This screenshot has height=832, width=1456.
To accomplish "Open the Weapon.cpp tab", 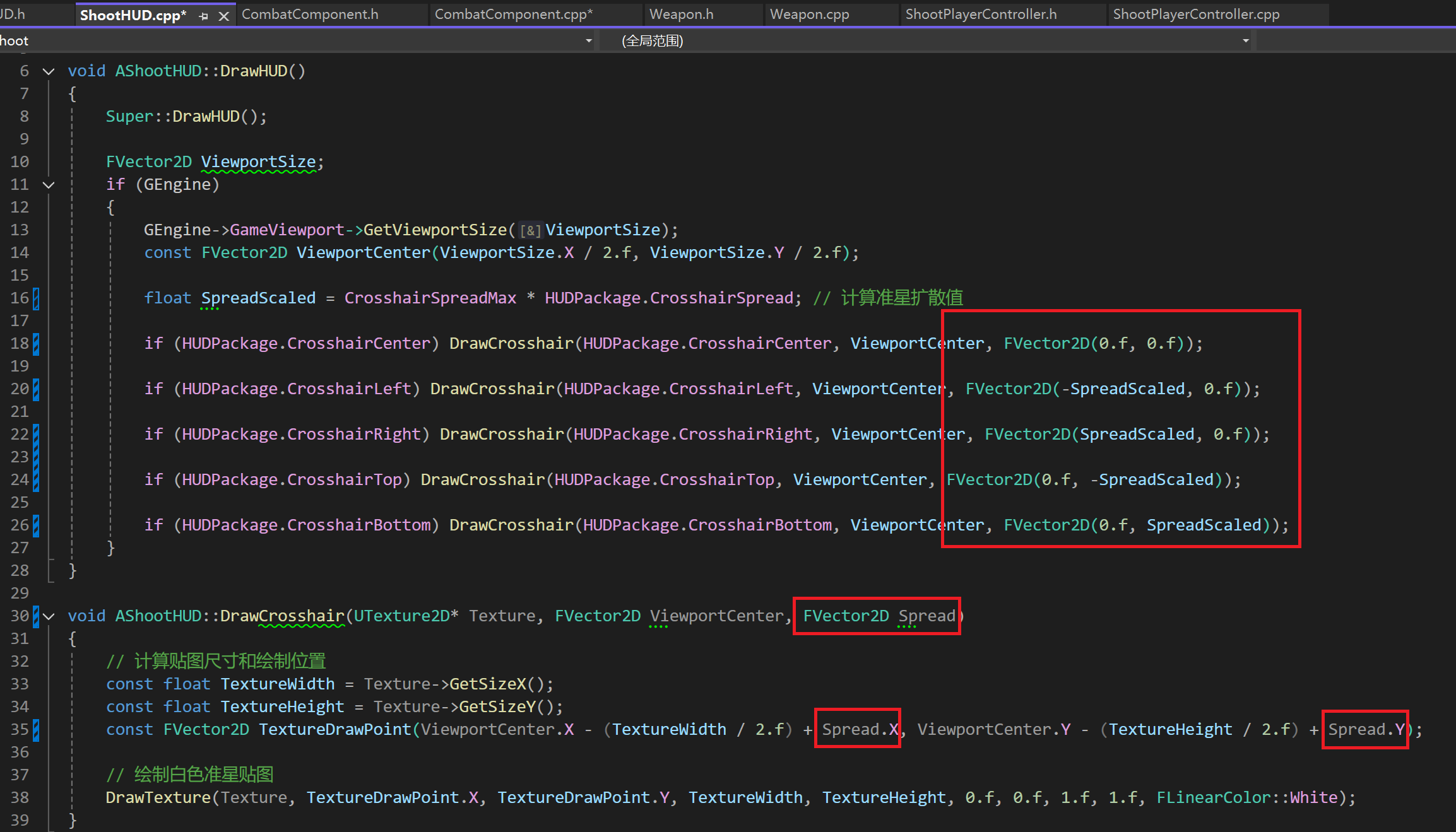I will point(809,15).
